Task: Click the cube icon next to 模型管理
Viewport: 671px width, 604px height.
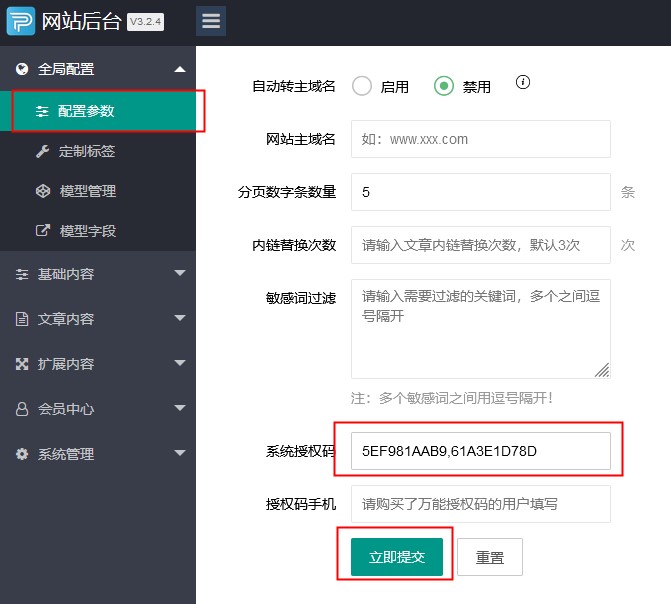Action: tap(43, 191)
